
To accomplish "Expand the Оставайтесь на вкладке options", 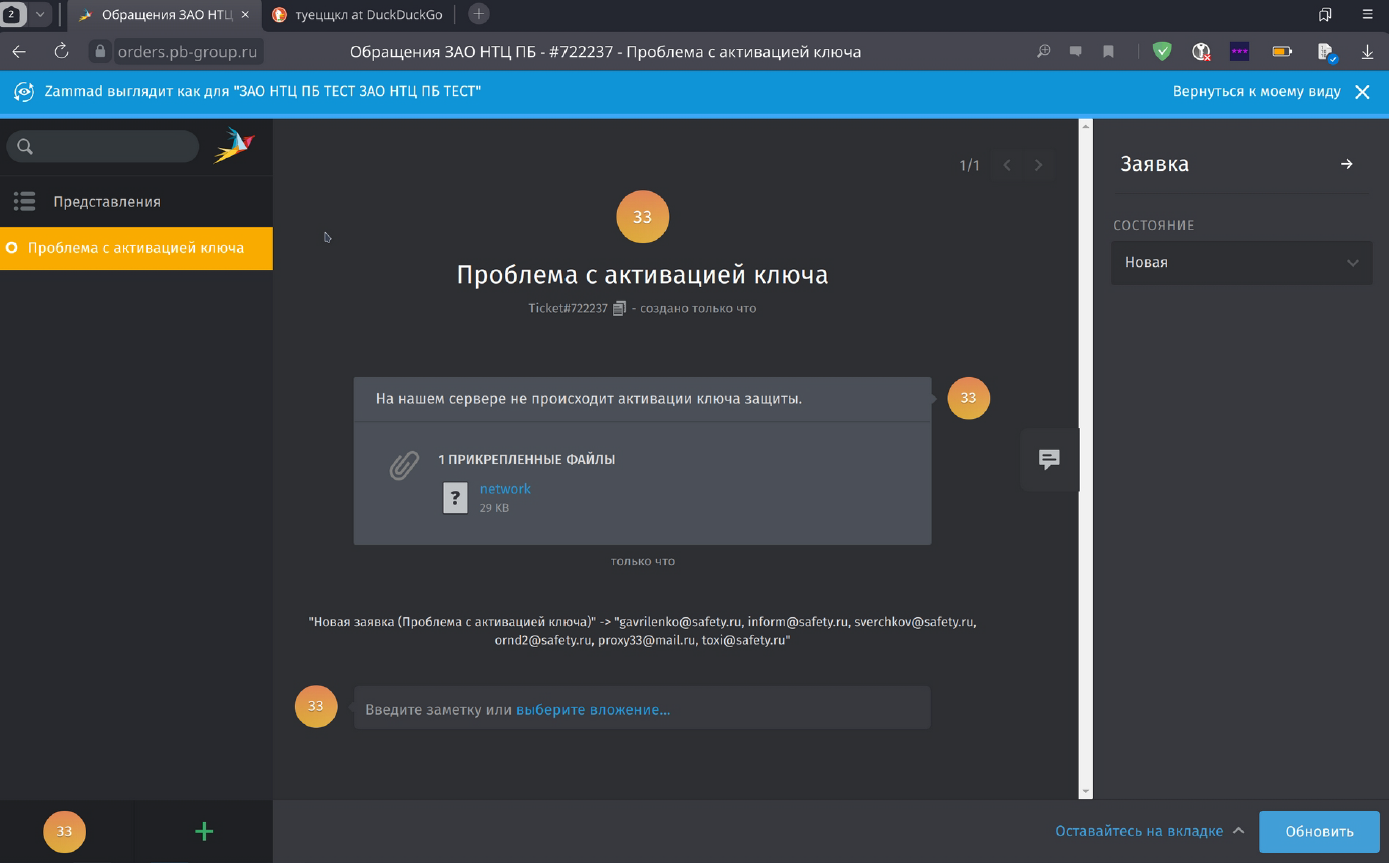I will [1149, 831].
